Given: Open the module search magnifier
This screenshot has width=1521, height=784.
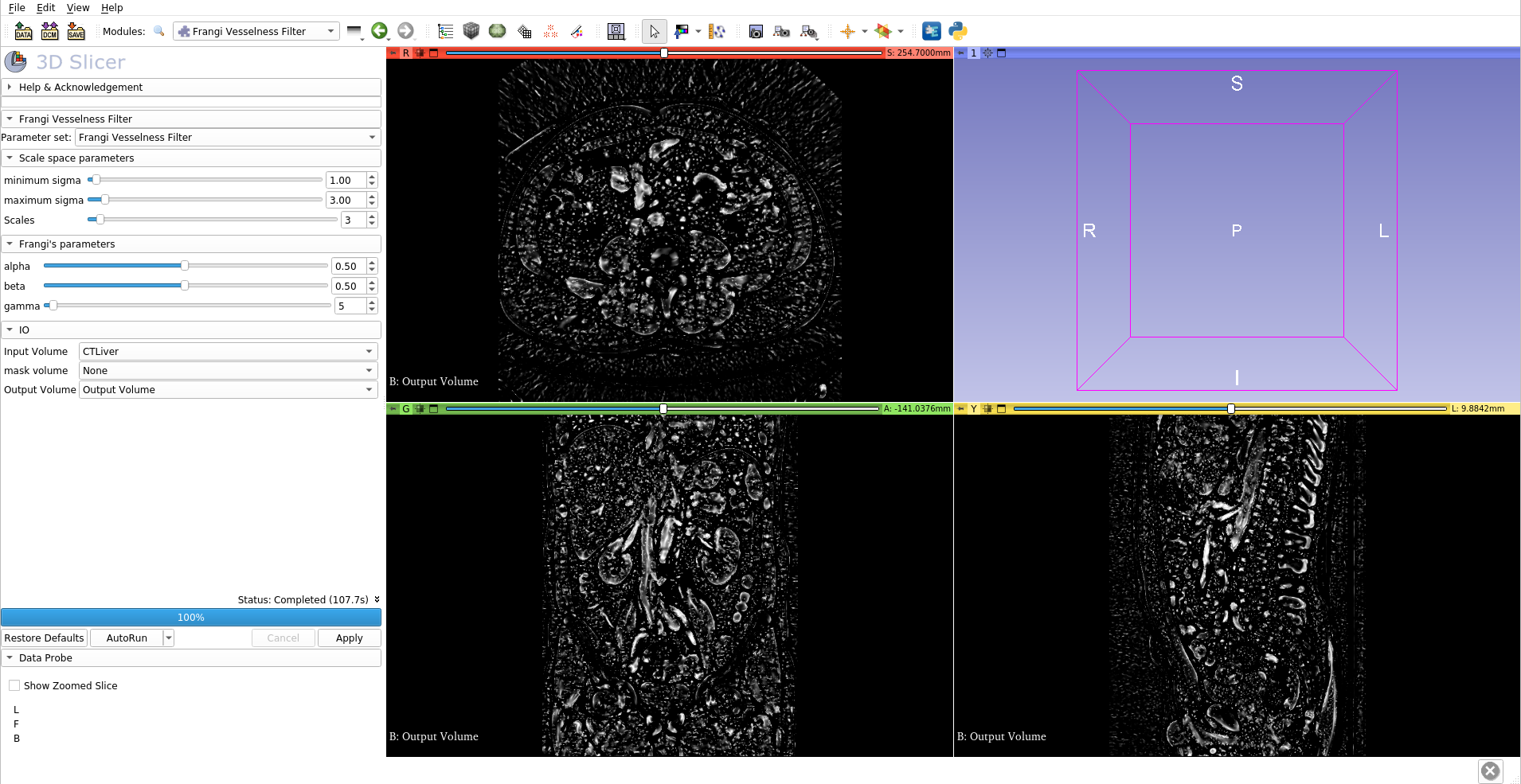Looking at the screenshot, I should click(x=159, y=32).
